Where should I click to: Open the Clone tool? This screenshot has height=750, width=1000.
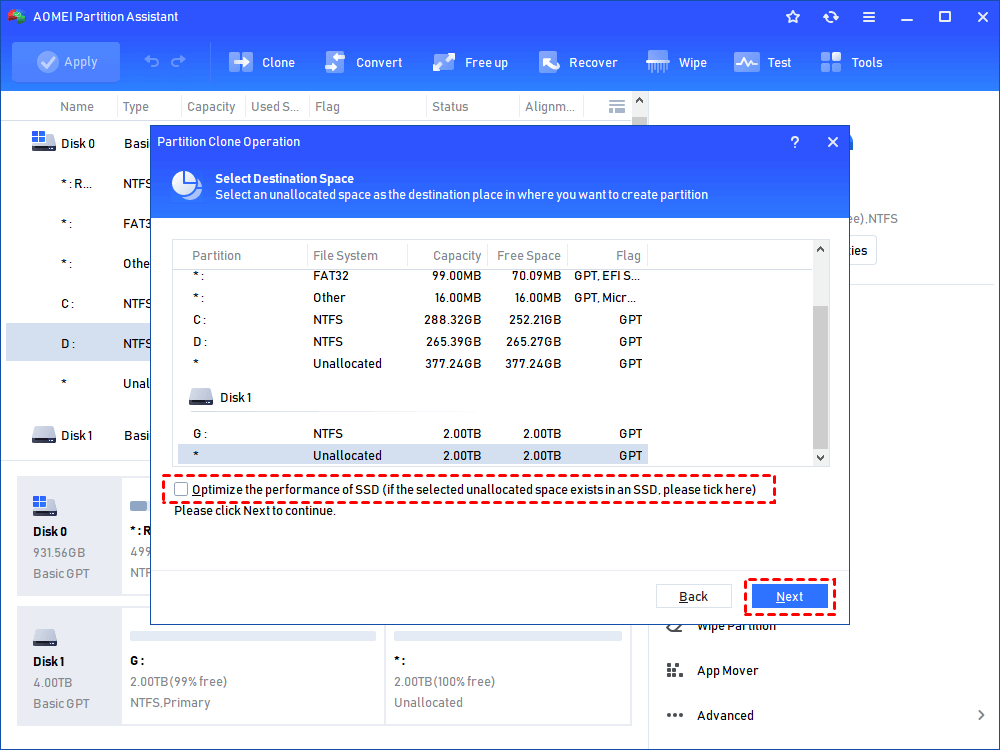(x=262, y=62)
